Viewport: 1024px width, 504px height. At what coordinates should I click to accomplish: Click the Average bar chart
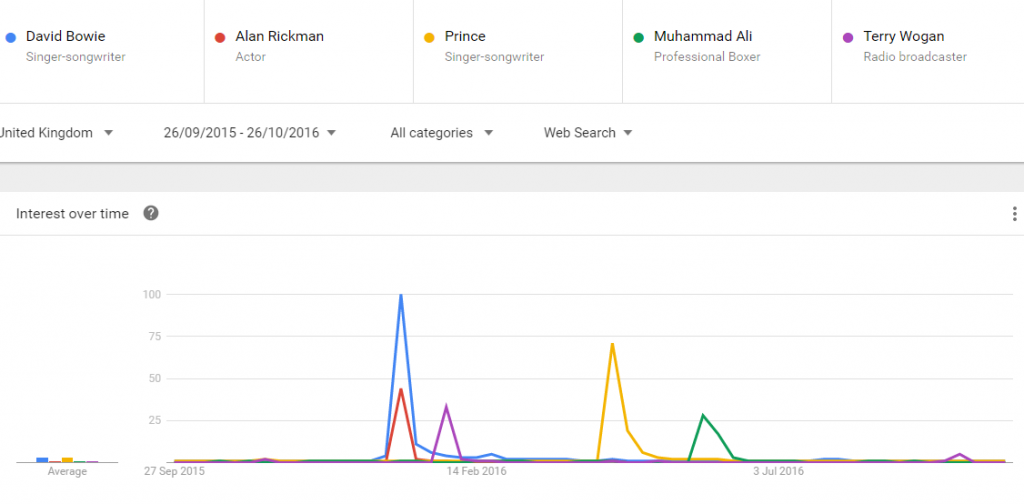point(67,460)
